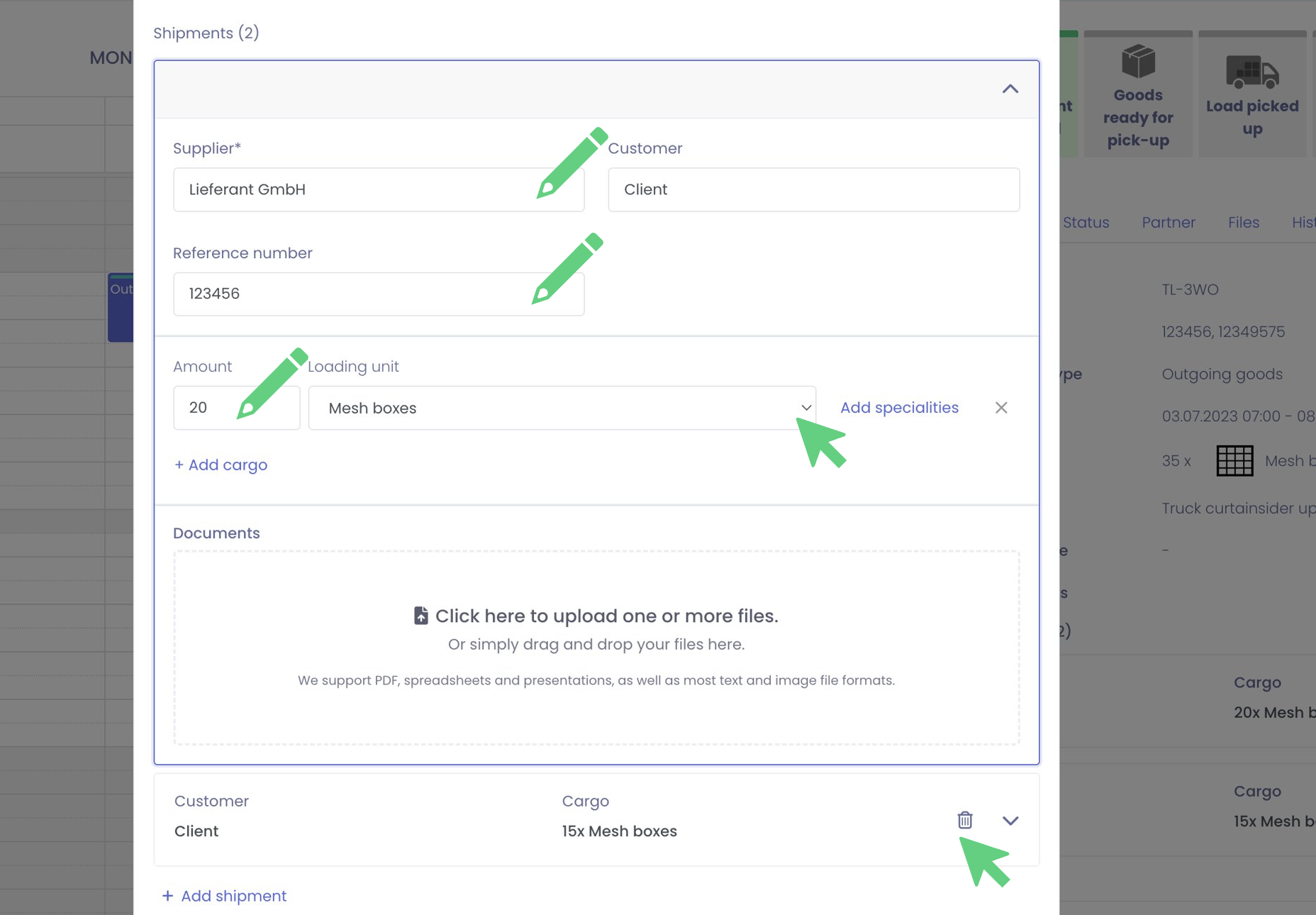This screenshot has width=1316, height=915.
Task: Open the Loading unit dropdown
Action: 562,408
